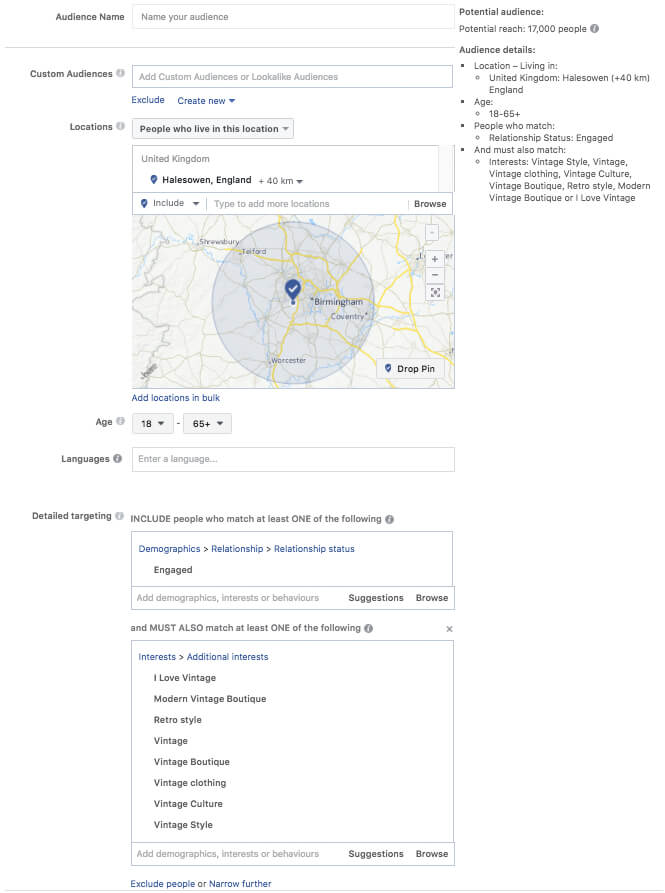665x893 pixels.
Task: Click the Relationship status breadcrumb link
Action: [x=314, y=548]
